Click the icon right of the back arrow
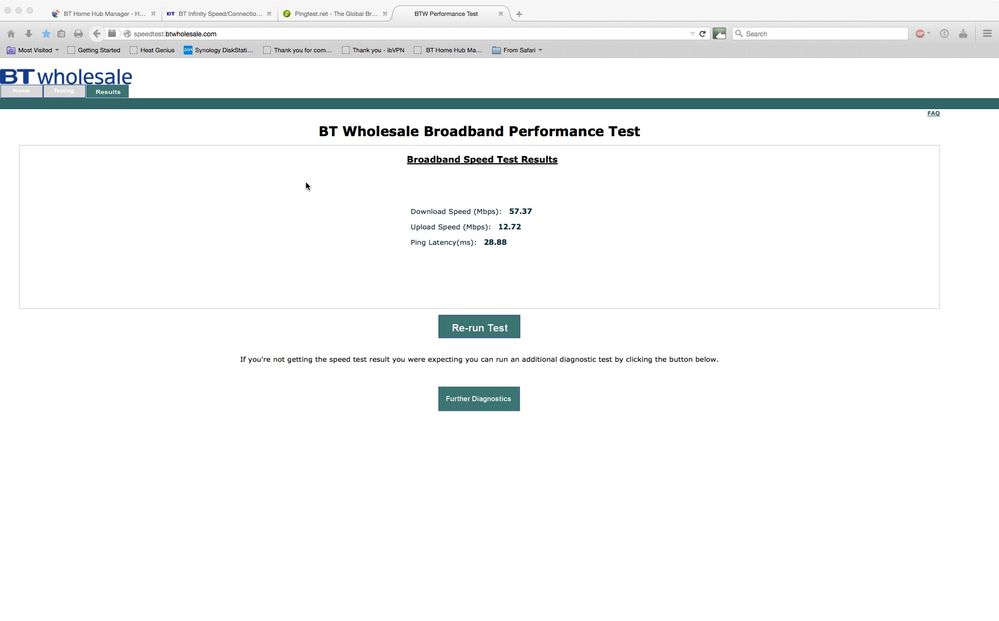Screen dimensions: 999x621 (112, 34)
